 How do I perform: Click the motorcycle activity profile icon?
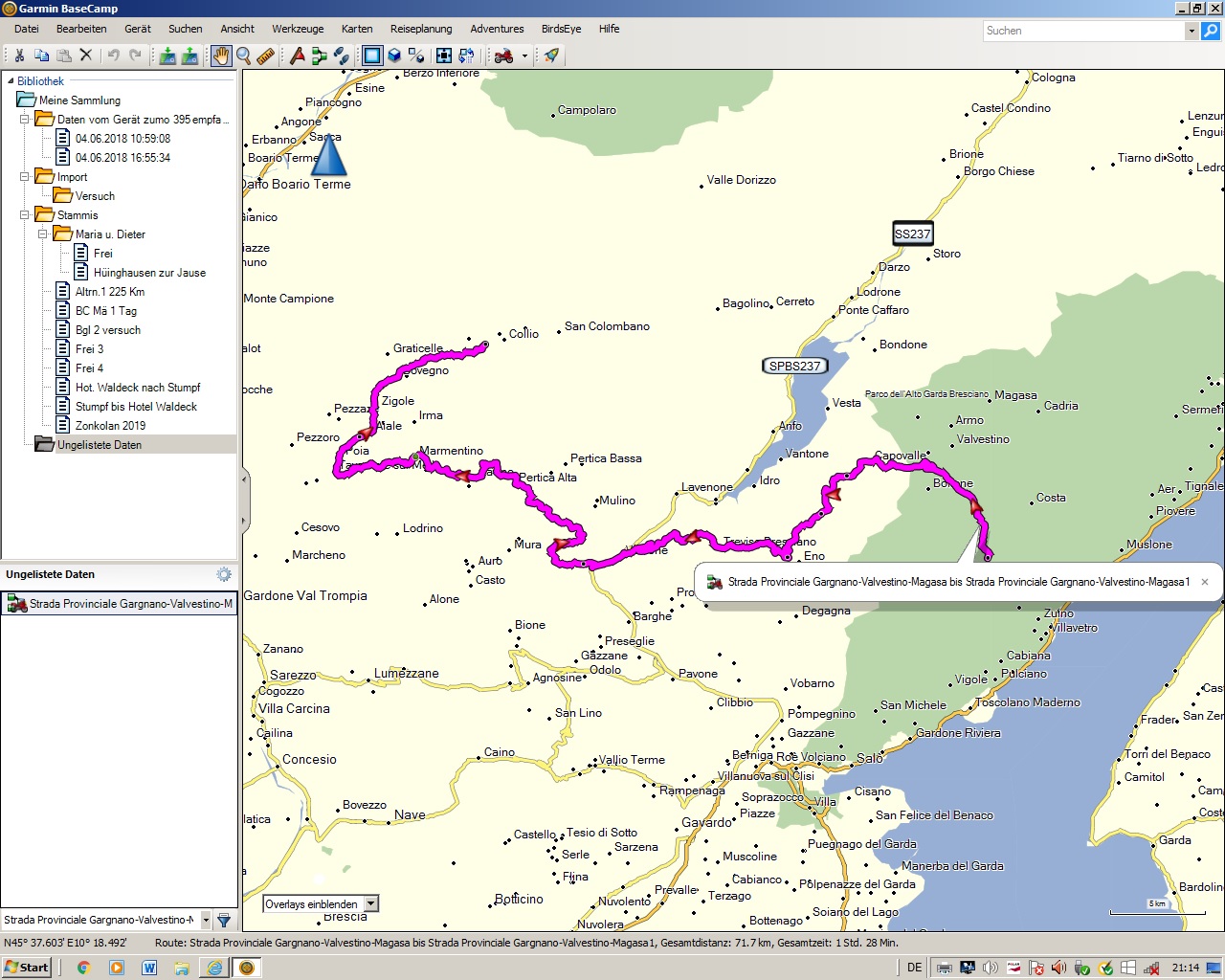tap(503, 56)
